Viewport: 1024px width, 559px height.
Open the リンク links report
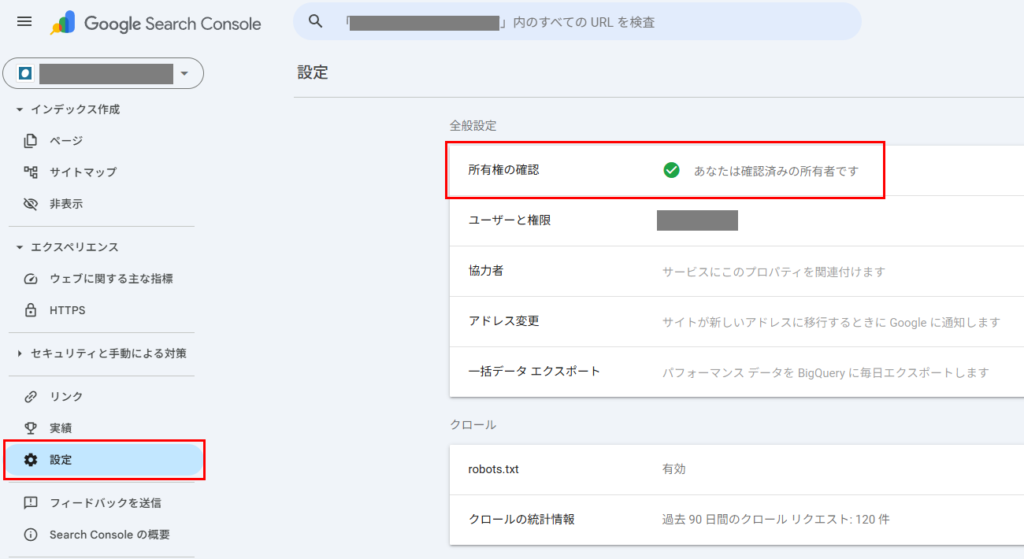pyautogui.click(x=66, y=397)
